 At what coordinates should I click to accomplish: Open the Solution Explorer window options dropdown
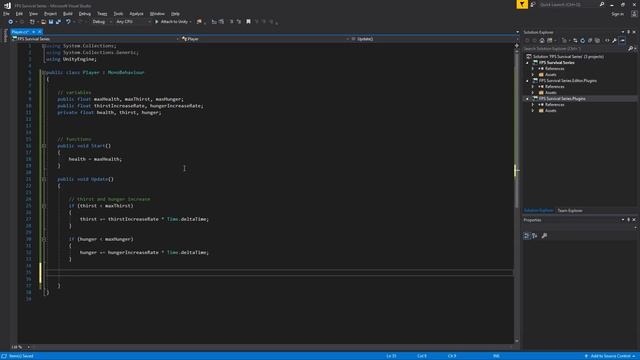coord(623,32)
